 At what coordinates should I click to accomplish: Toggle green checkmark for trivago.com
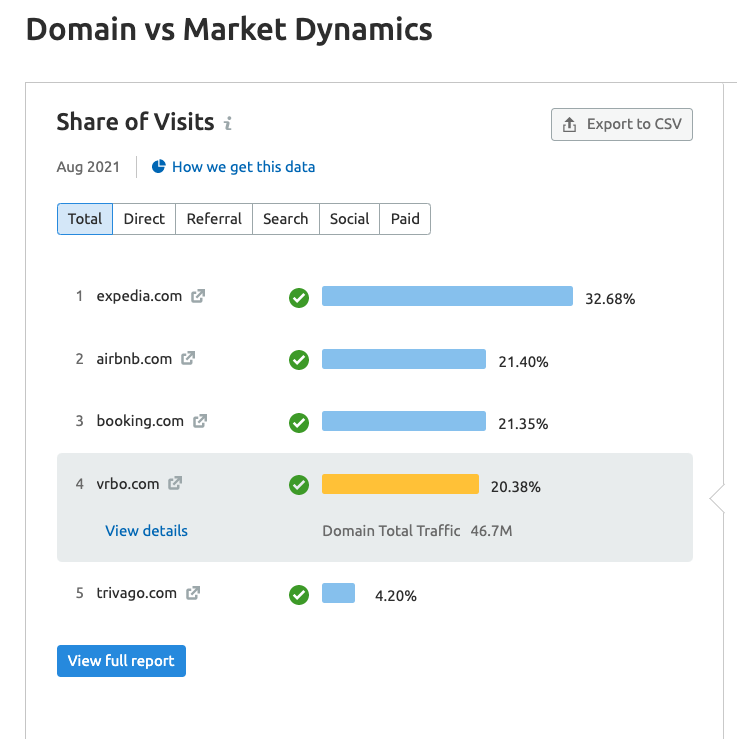[299, 594]
